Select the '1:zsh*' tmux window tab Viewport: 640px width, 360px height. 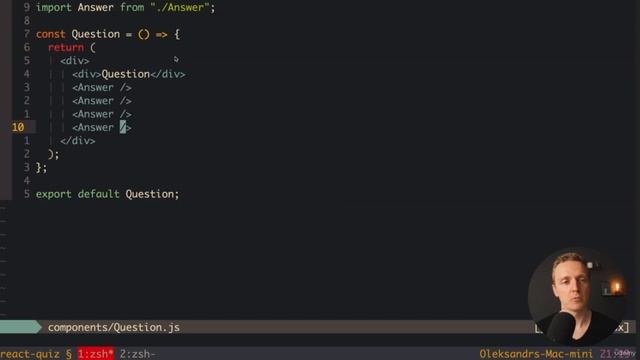(96, 353)
